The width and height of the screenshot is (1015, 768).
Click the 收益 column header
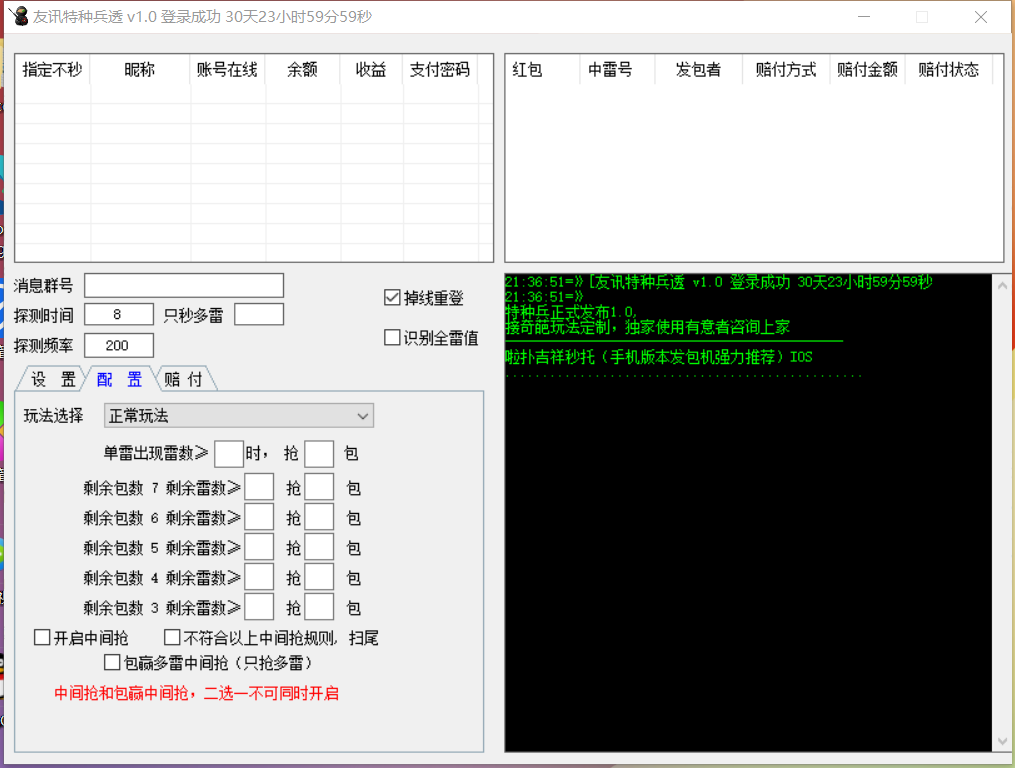(x=371, y=69)
